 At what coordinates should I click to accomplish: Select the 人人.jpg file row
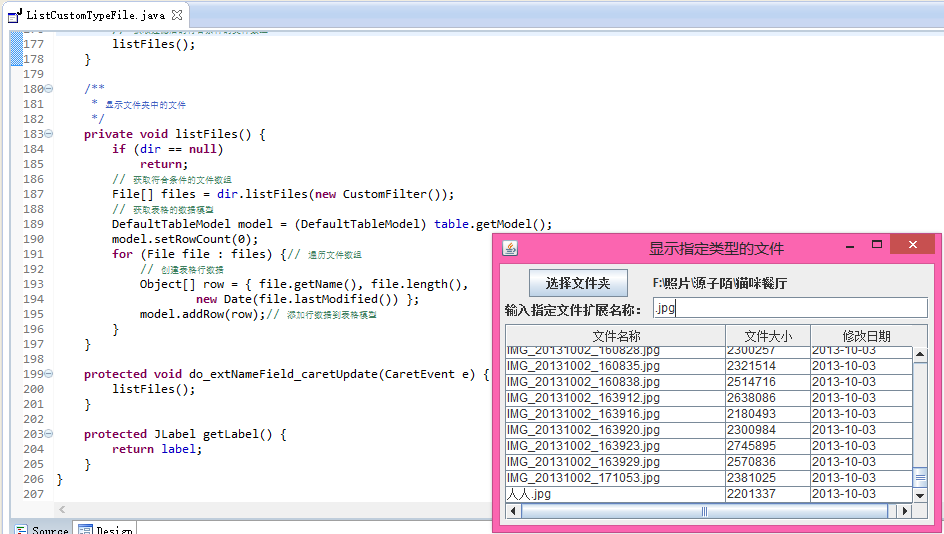tap(709, 494)
